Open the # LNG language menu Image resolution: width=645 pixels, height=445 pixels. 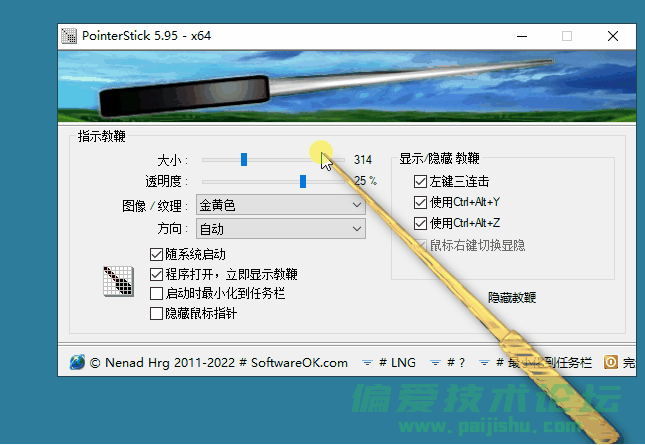(397, 363)
